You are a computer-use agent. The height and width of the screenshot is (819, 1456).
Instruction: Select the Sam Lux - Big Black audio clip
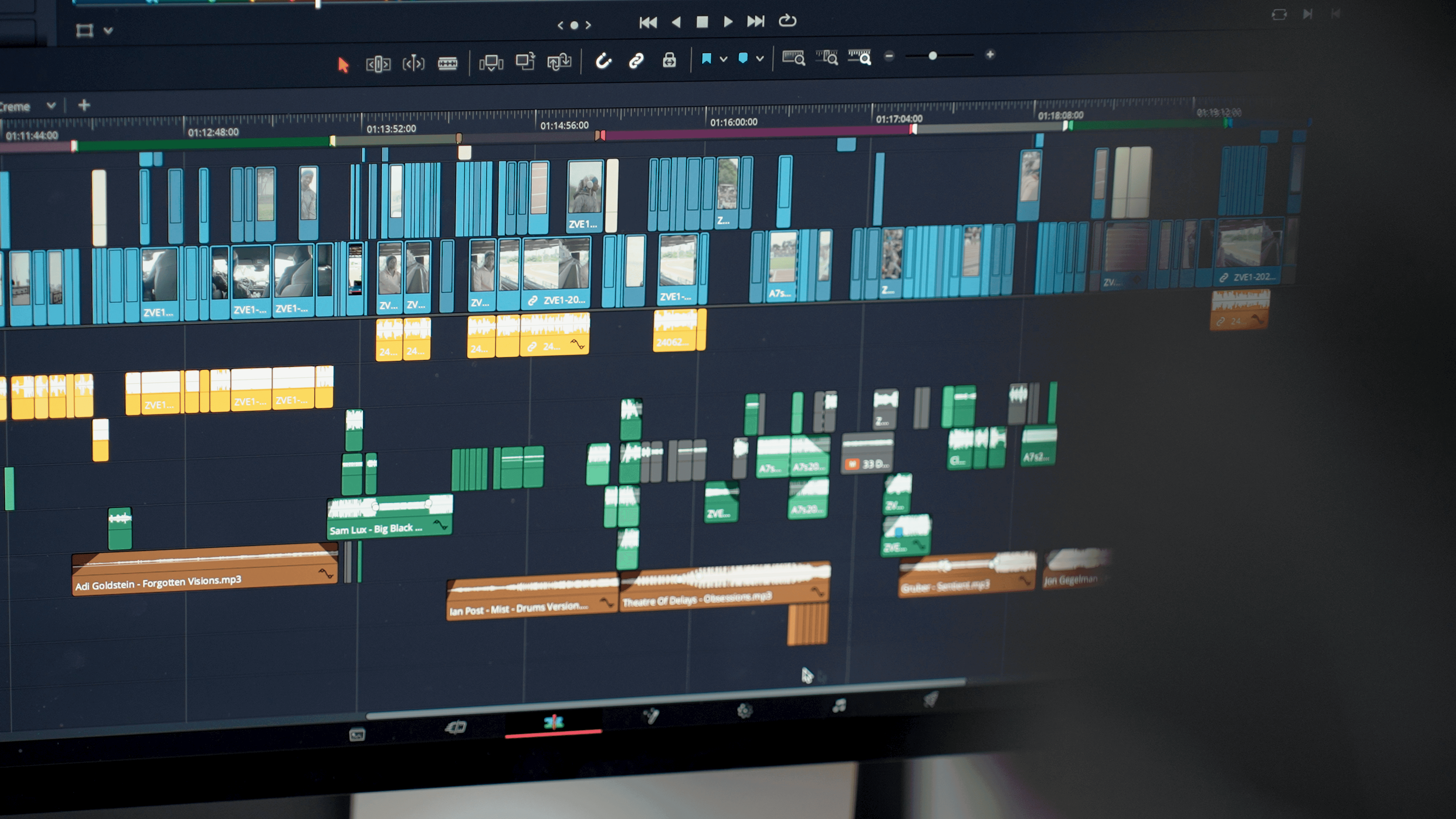click(x=389, y=517)
